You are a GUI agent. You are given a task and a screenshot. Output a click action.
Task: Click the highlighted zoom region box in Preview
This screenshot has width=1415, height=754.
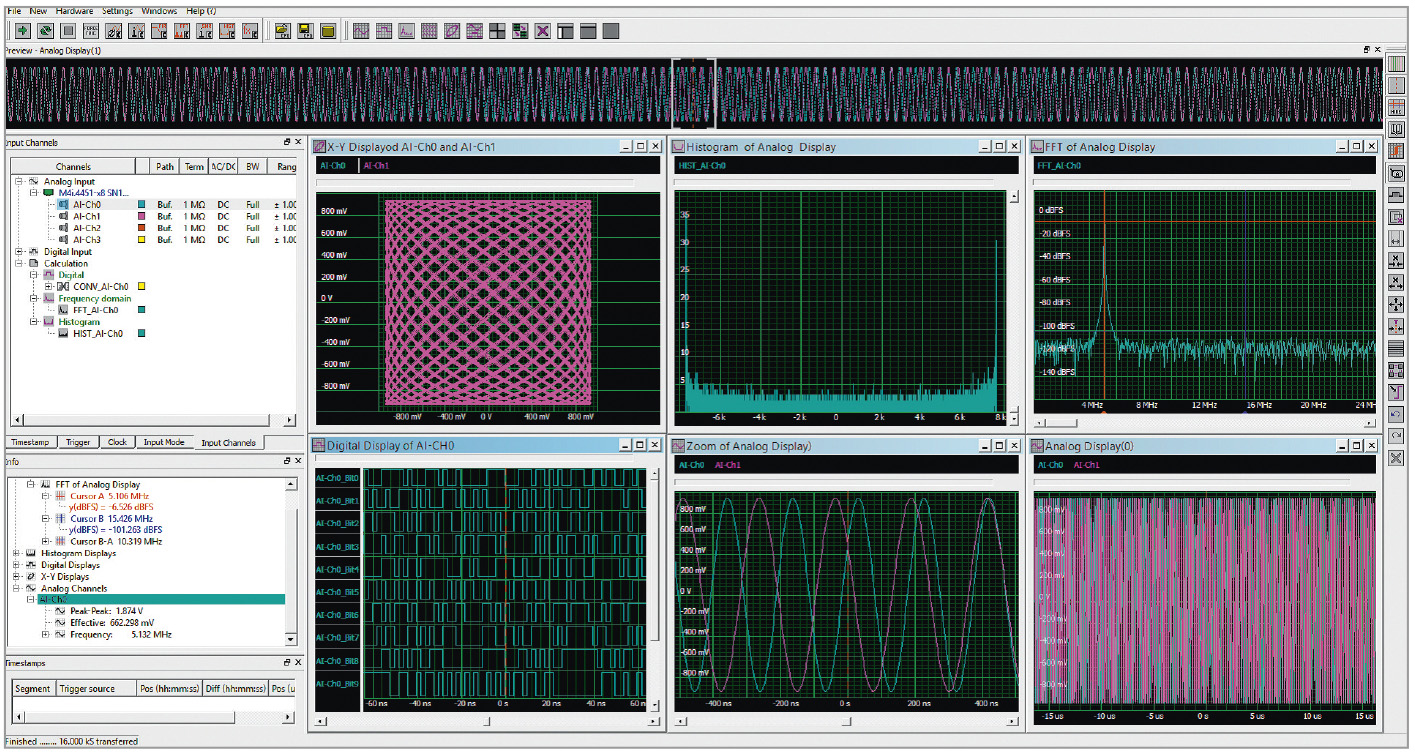(694, 92)
